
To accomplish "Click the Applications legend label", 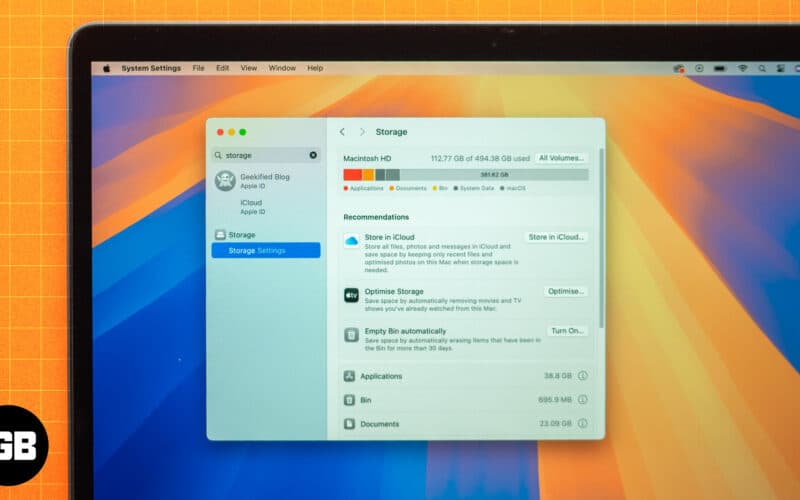I will [366, 188].
